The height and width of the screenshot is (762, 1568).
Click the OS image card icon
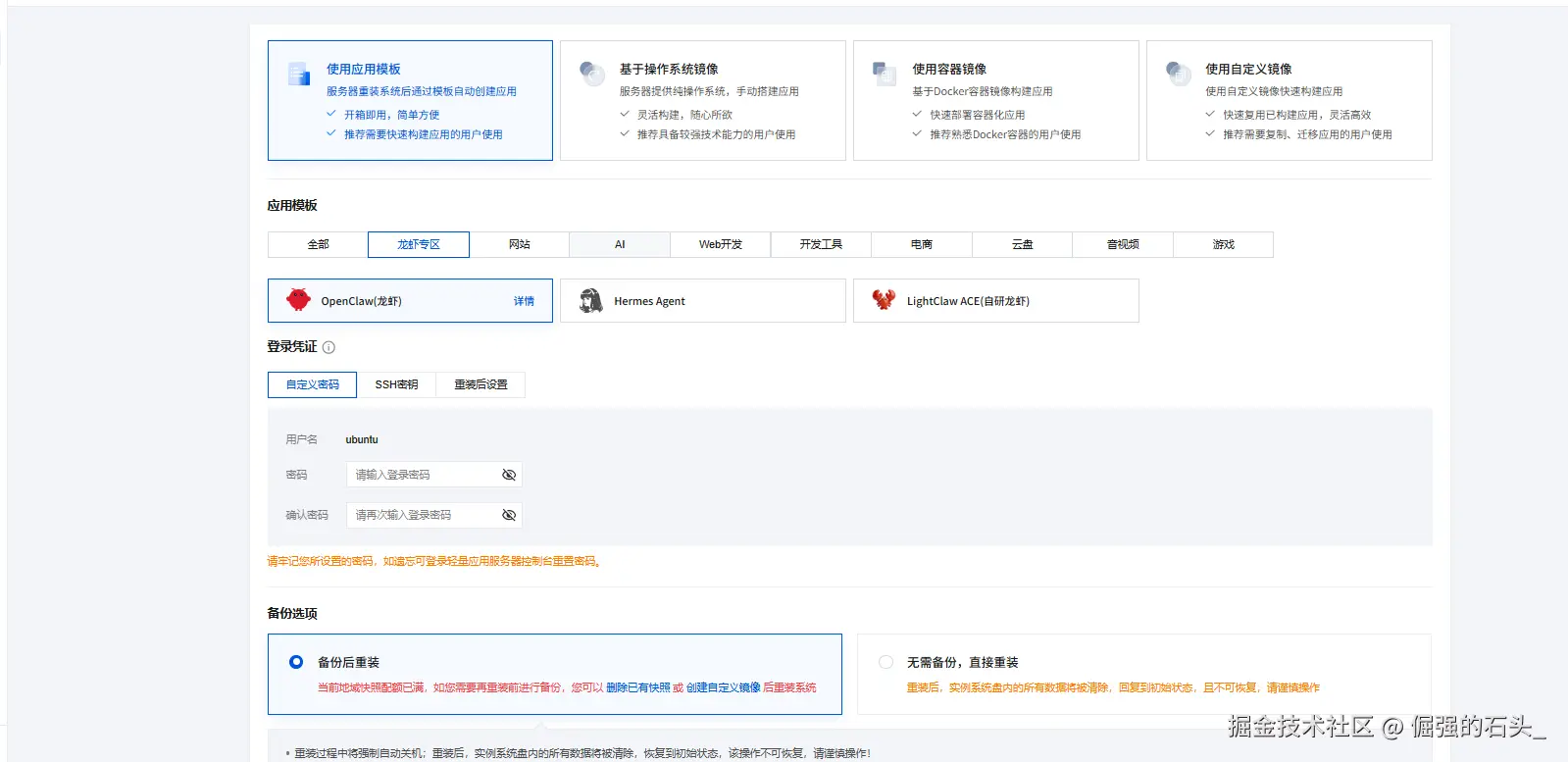[x=592, y=75]
